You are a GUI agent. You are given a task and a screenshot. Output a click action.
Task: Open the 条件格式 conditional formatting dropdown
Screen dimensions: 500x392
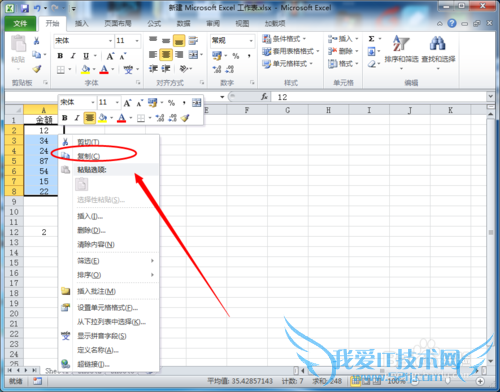click(284, 39)
